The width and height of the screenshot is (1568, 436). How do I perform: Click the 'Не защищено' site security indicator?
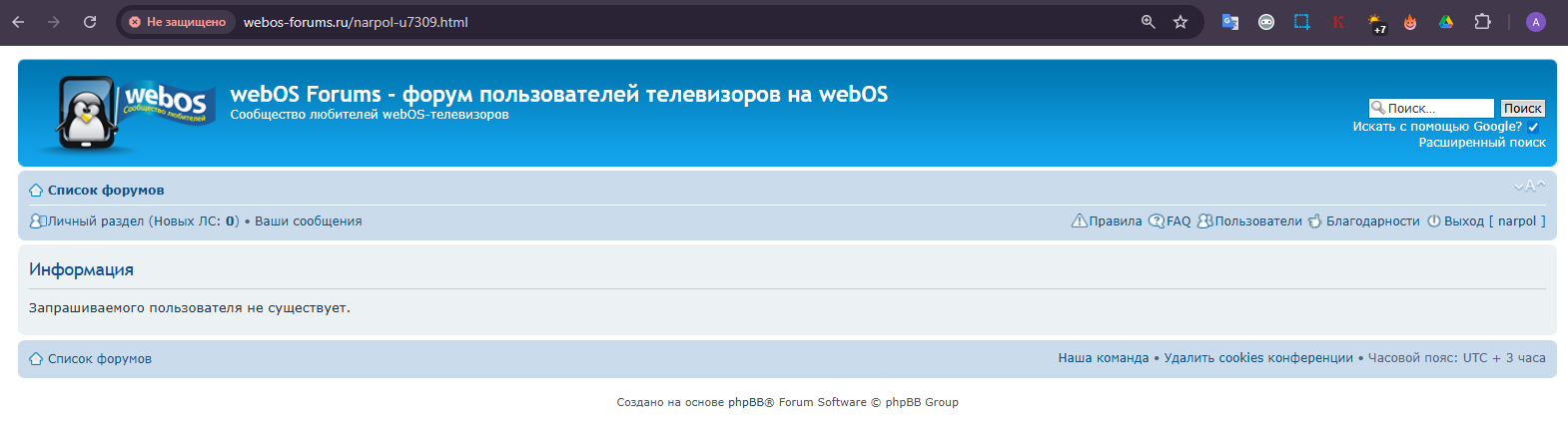(x=177, y=22)
